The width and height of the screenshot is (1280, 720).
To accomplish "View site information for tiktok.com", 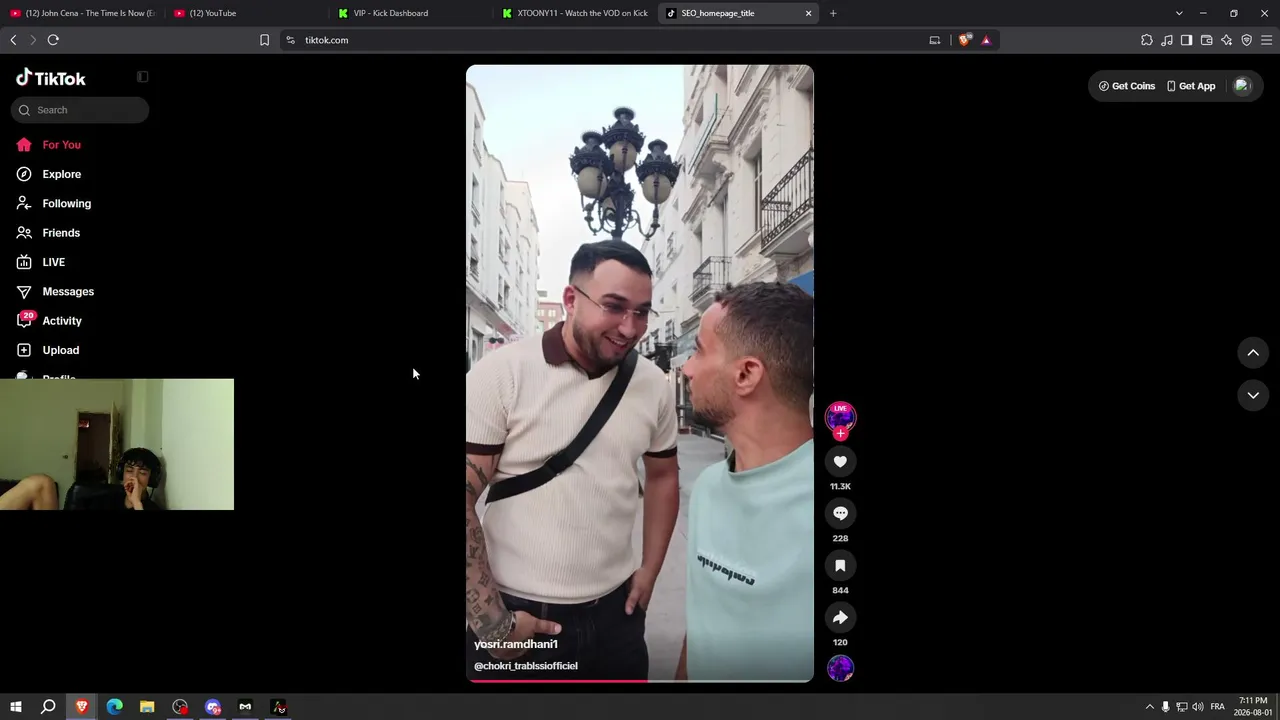I will pyautogui.click(x=290, y=40).
